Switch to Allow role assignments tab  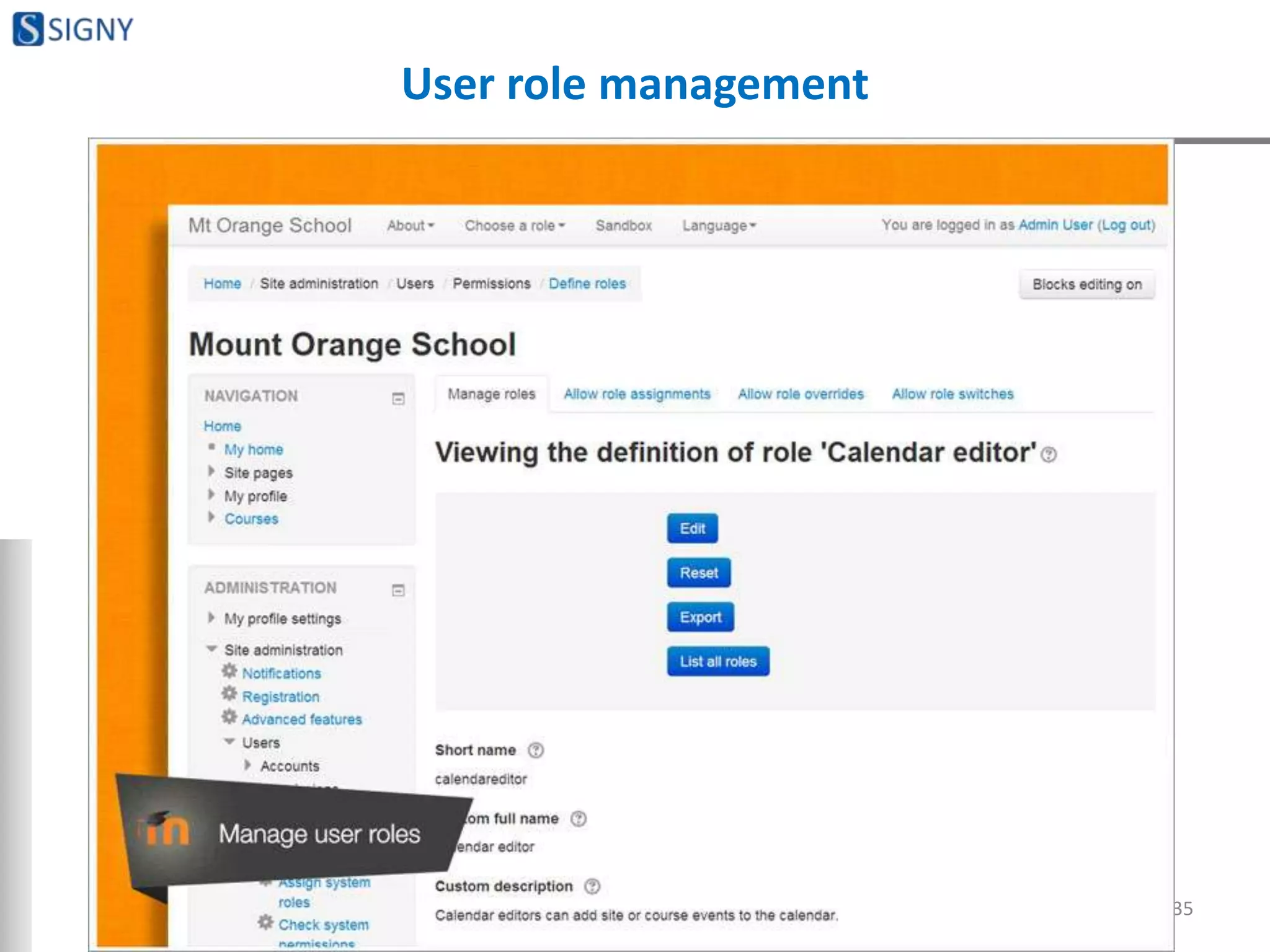point(637,394)
